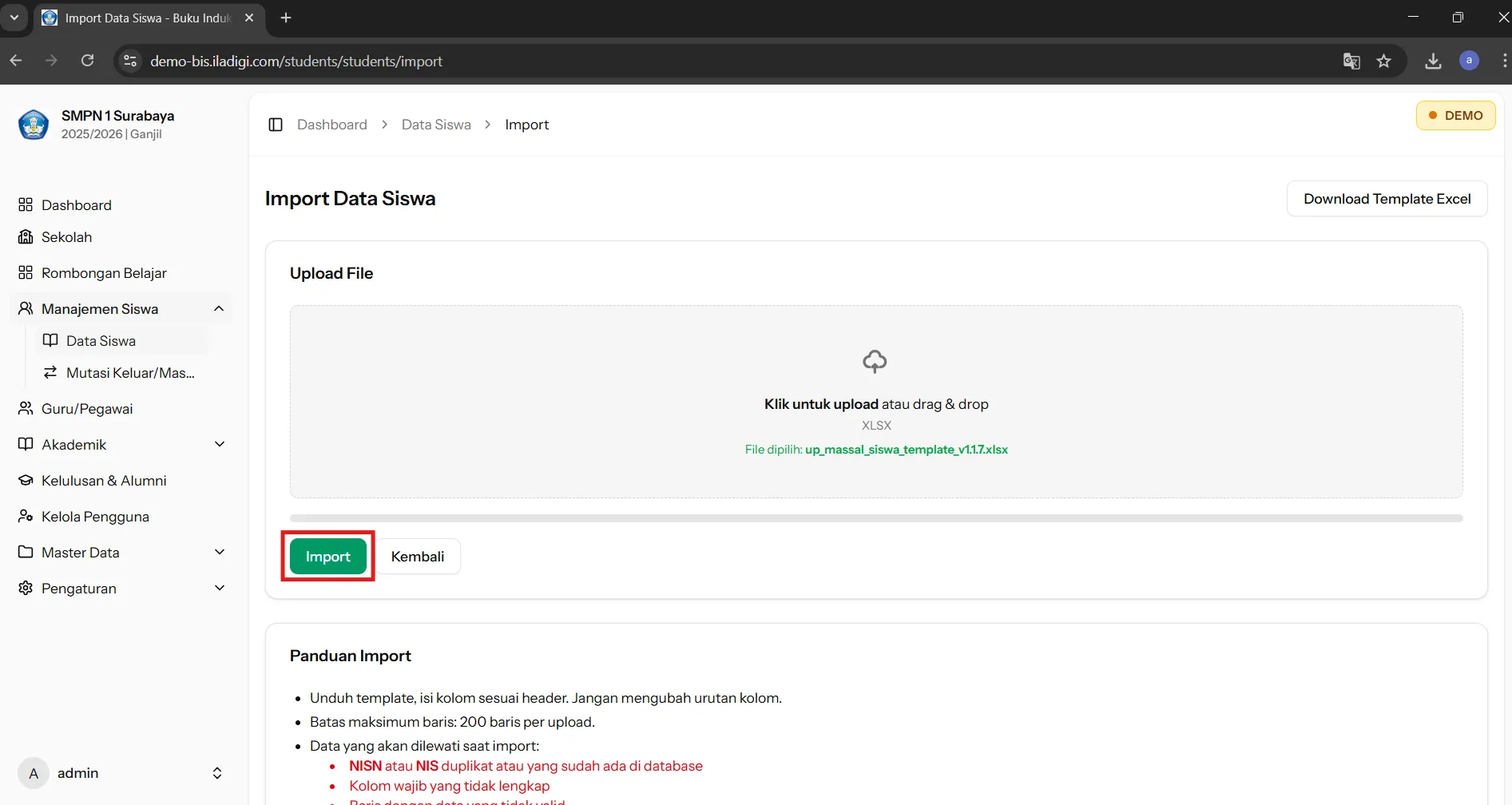Click 'Batas maksimum baris' guideline text
Image resolution: width=1512 pixels, height=805 pixels.
452,722
